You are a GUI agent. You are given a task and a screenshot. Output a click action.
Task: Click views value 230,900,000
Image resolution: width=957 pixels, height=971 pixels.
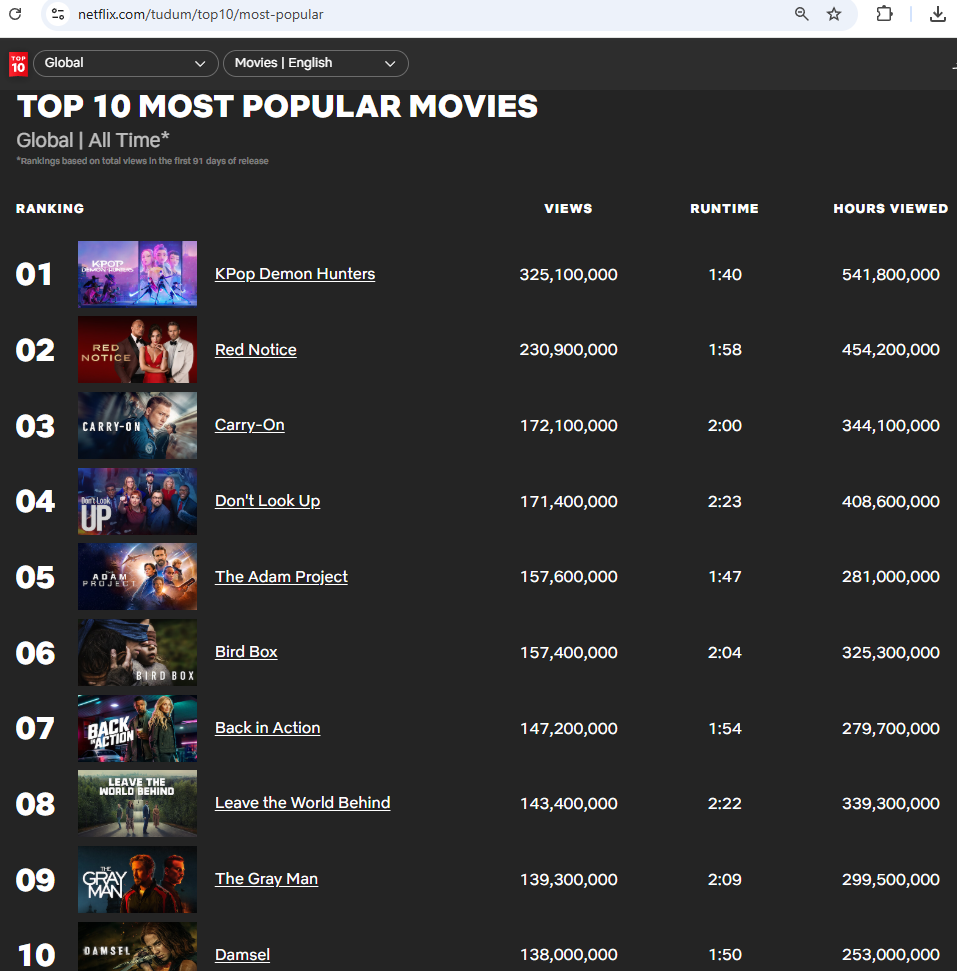568,350
